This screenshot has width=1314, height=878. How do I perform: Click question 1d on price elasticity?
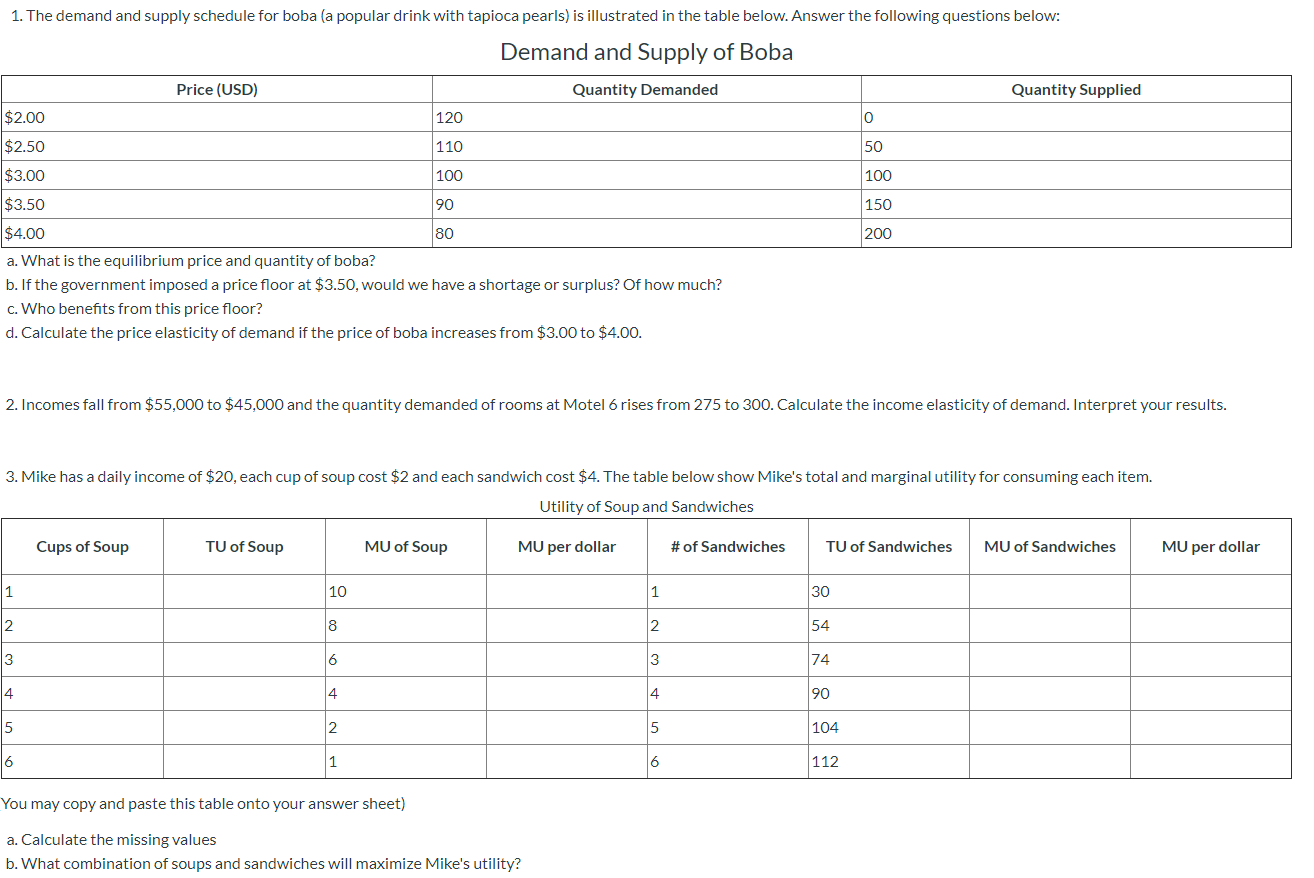(x=324, y=332)
